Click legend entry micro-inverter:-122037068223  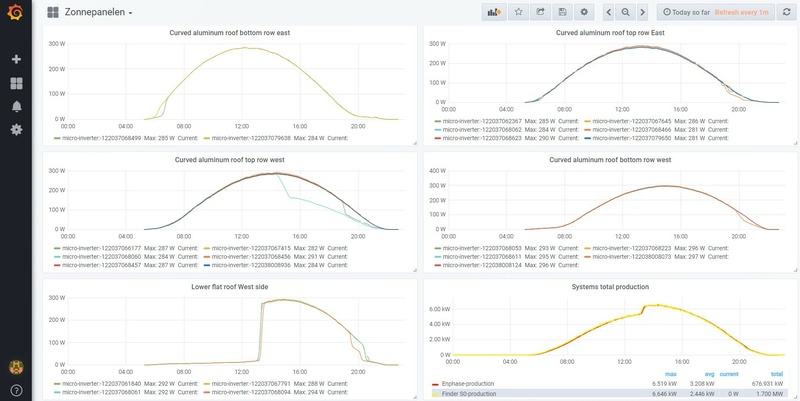(632, 248)
